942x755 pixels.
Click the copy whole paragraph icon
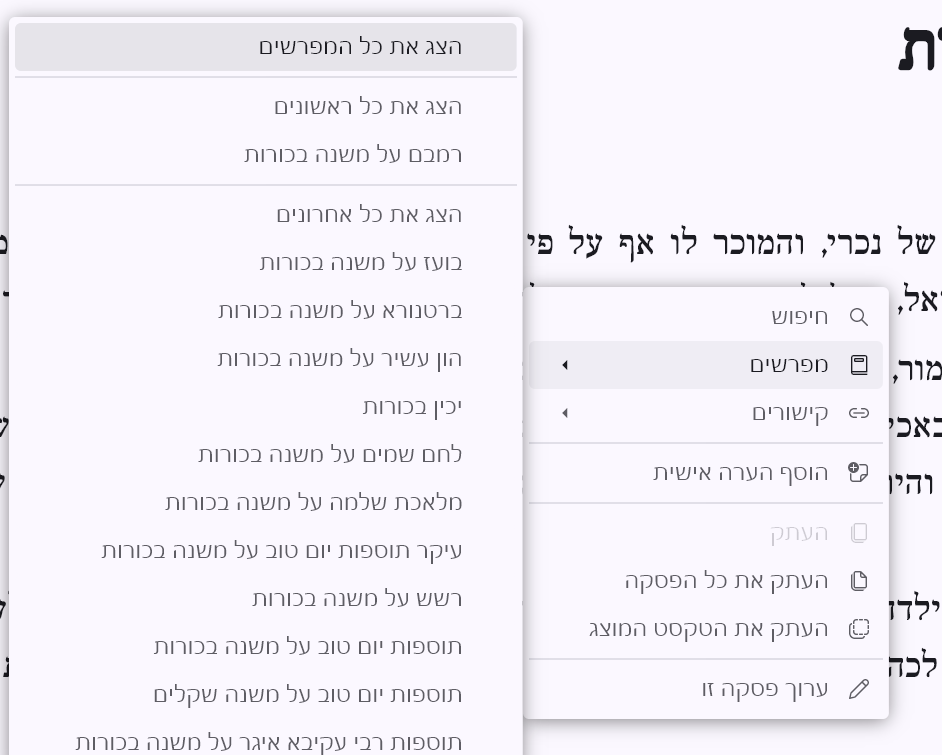(858, 581)
